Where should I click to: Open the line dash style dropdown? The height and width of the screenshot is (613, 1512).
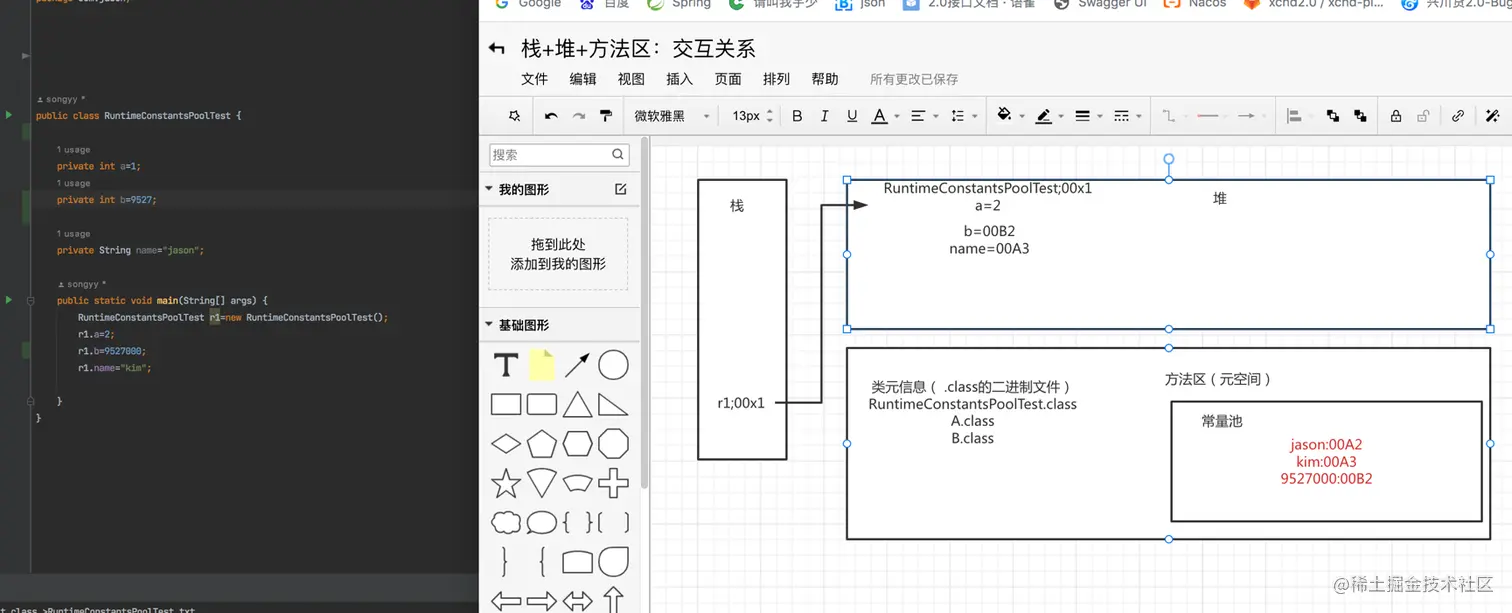coord(1127,116)
